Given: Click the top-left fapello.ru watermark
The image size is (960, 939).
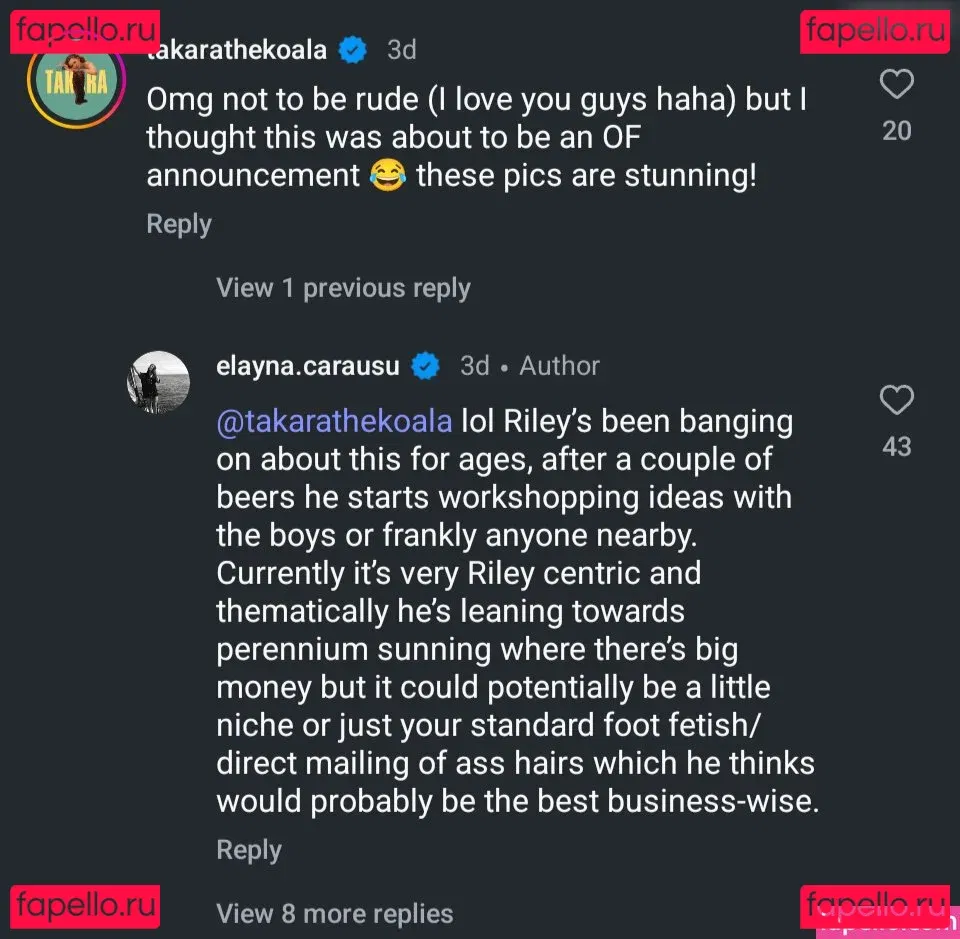Looking at the screenshot, I should [x=86, y=31].
